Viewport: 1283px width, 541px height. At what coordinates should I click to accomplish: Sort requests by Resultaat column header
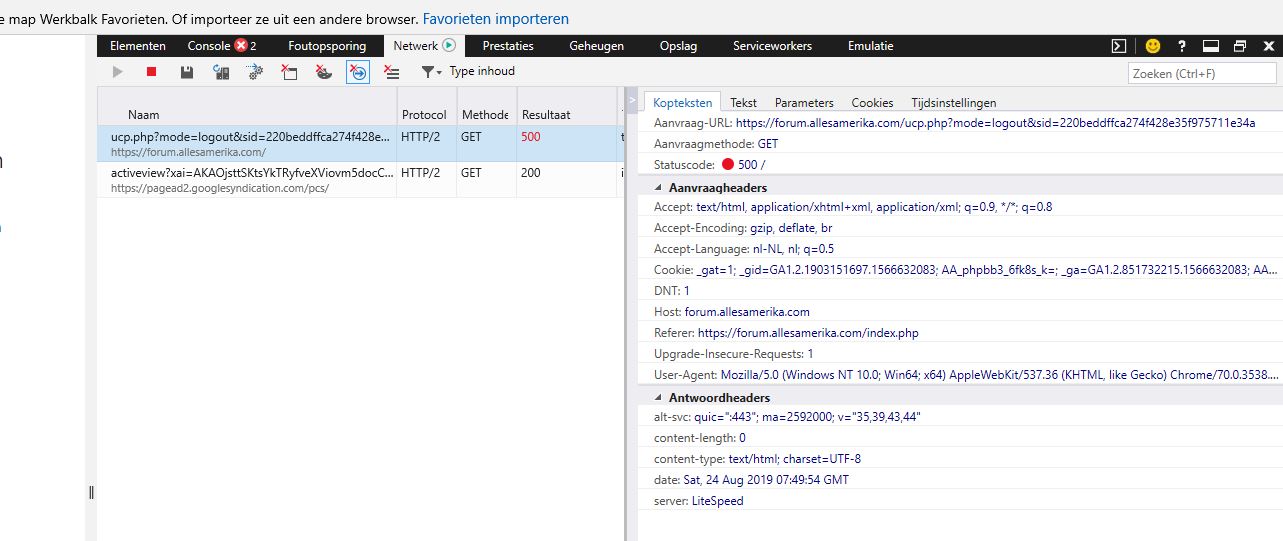point(546,115)
